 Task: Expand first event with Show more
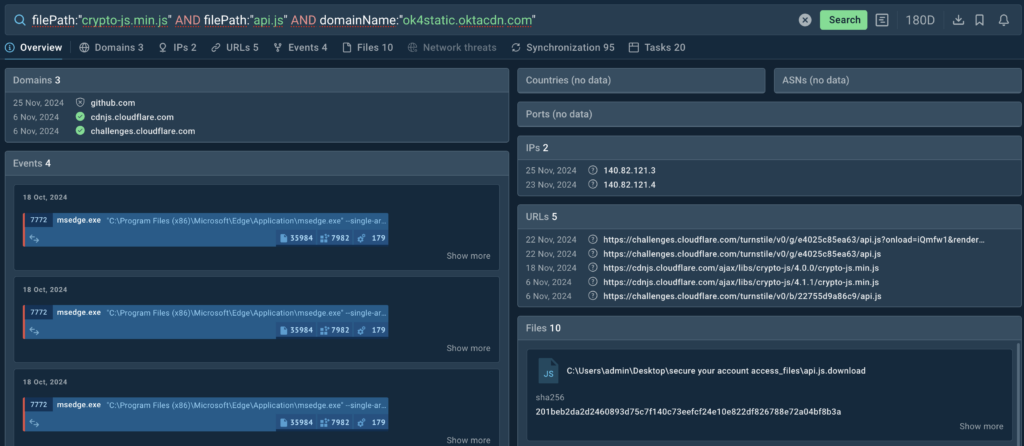[x=468, y=256]
